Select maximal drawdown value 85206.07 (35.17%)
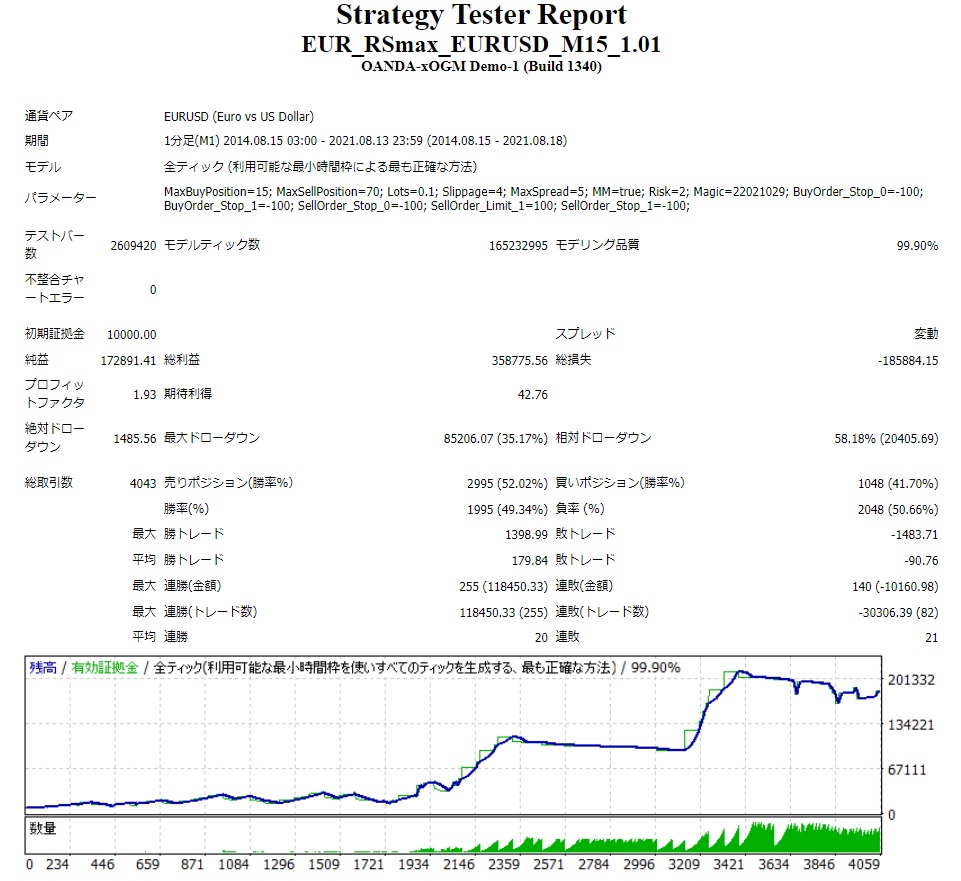Image resolution: width=961 pixels, height=881 pixels. (495, 439)
